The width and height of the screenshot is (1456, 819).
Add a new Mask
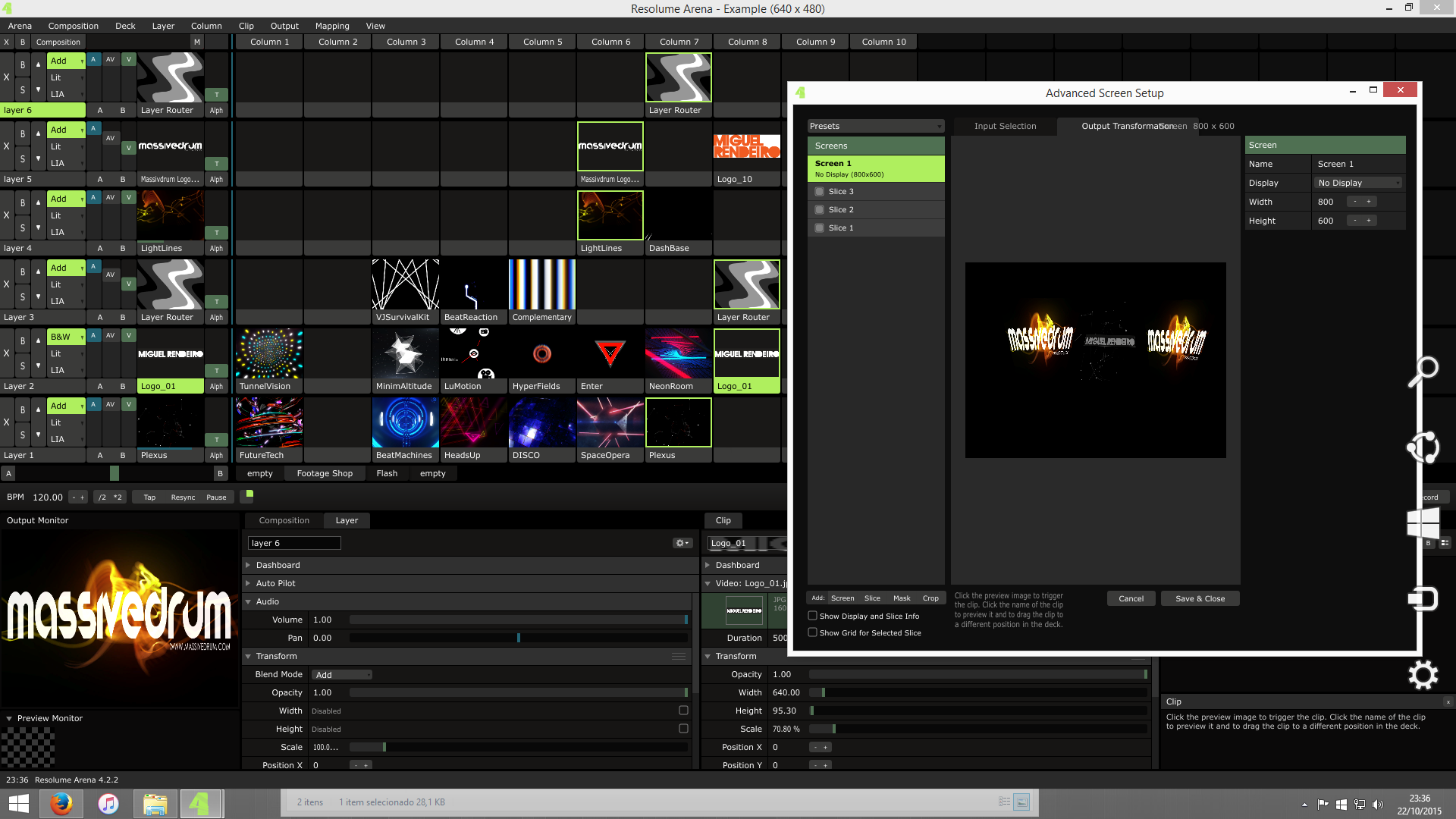(x=902, y=598)
